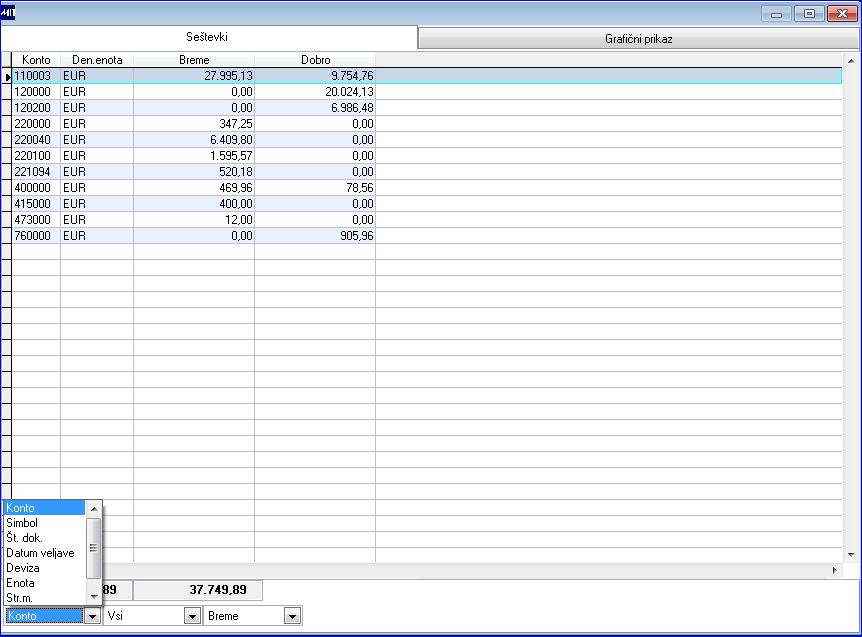The image size is (862, 637).
Task: Open the Konto combo box arrow
Action: pos(92,616)
